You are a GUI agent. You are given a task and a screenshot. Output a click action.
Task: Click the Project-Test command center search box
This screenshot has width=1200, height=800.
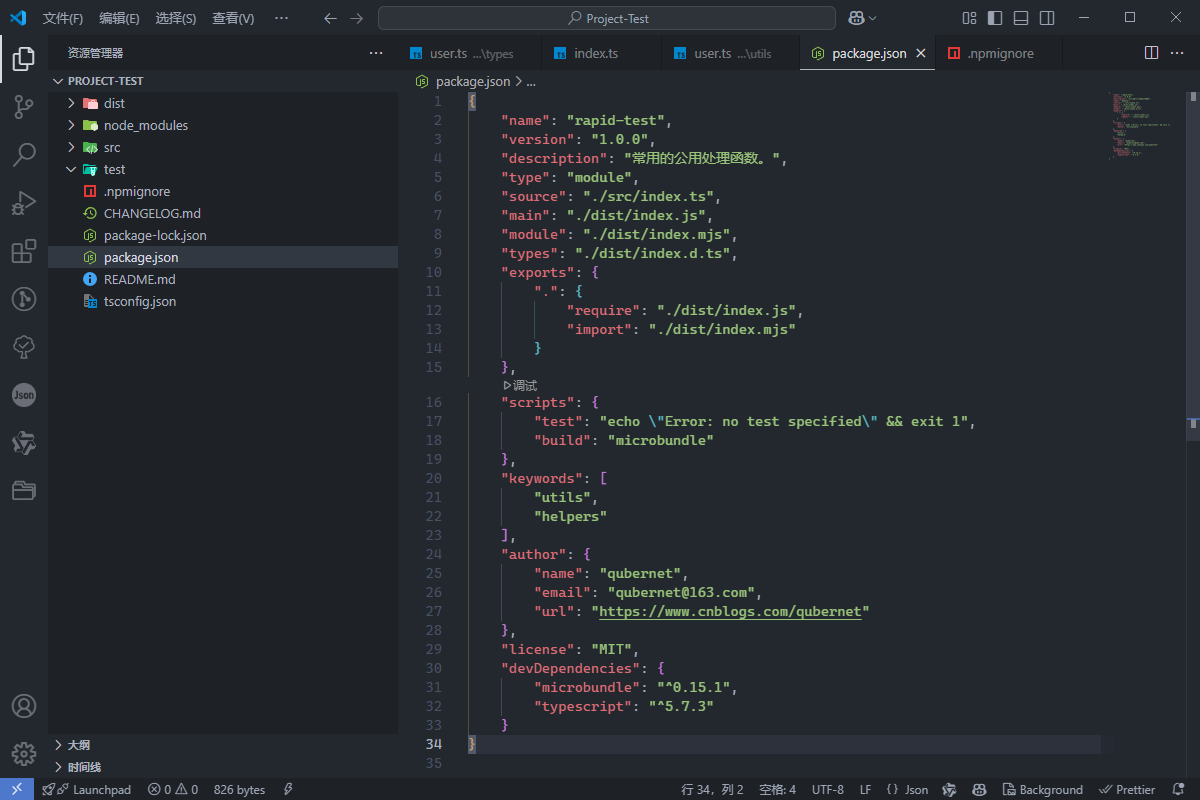(606, 18)
